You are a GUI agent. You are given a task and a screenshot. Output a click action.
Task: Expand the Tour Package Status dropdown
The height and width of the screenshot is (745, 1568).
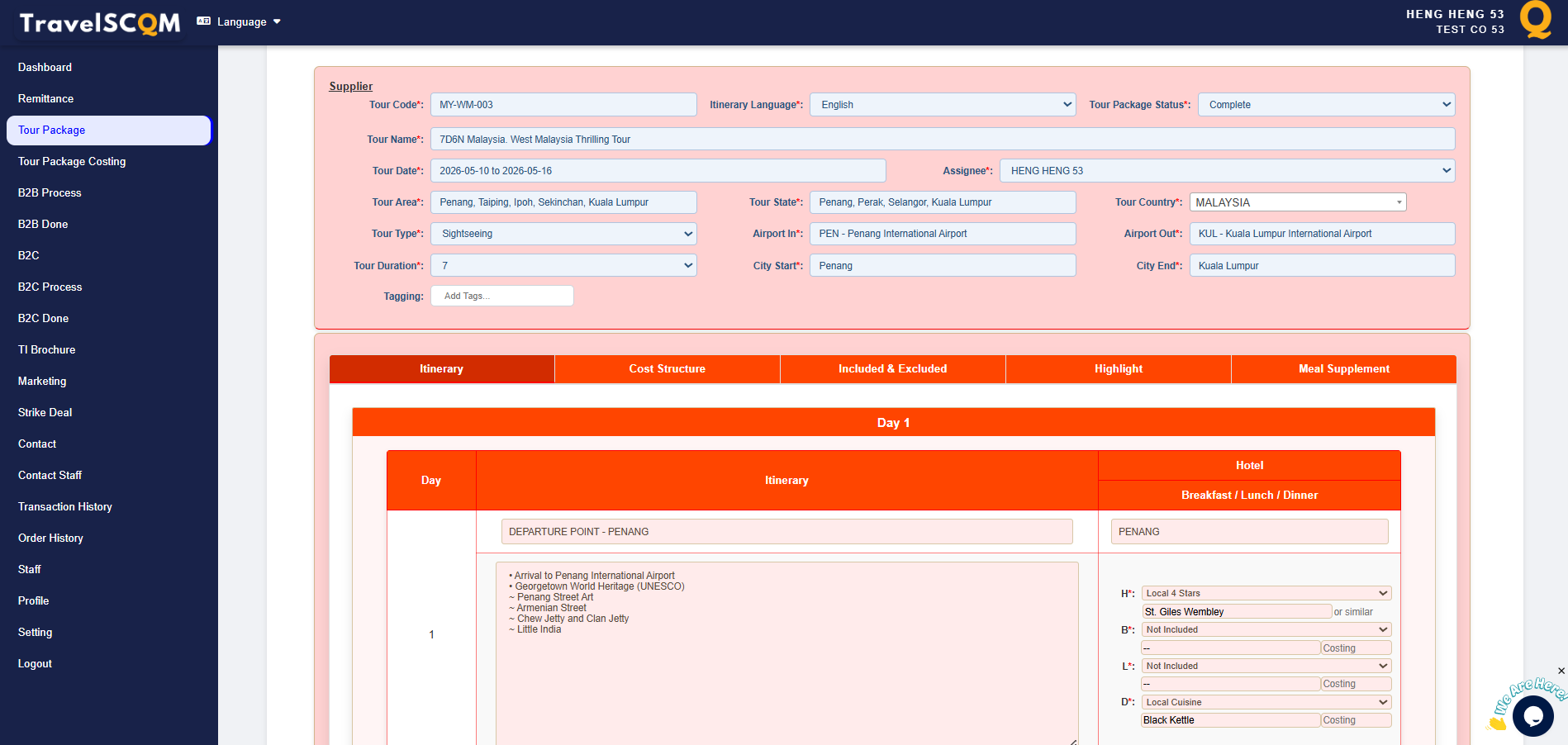coord(1326,105)
